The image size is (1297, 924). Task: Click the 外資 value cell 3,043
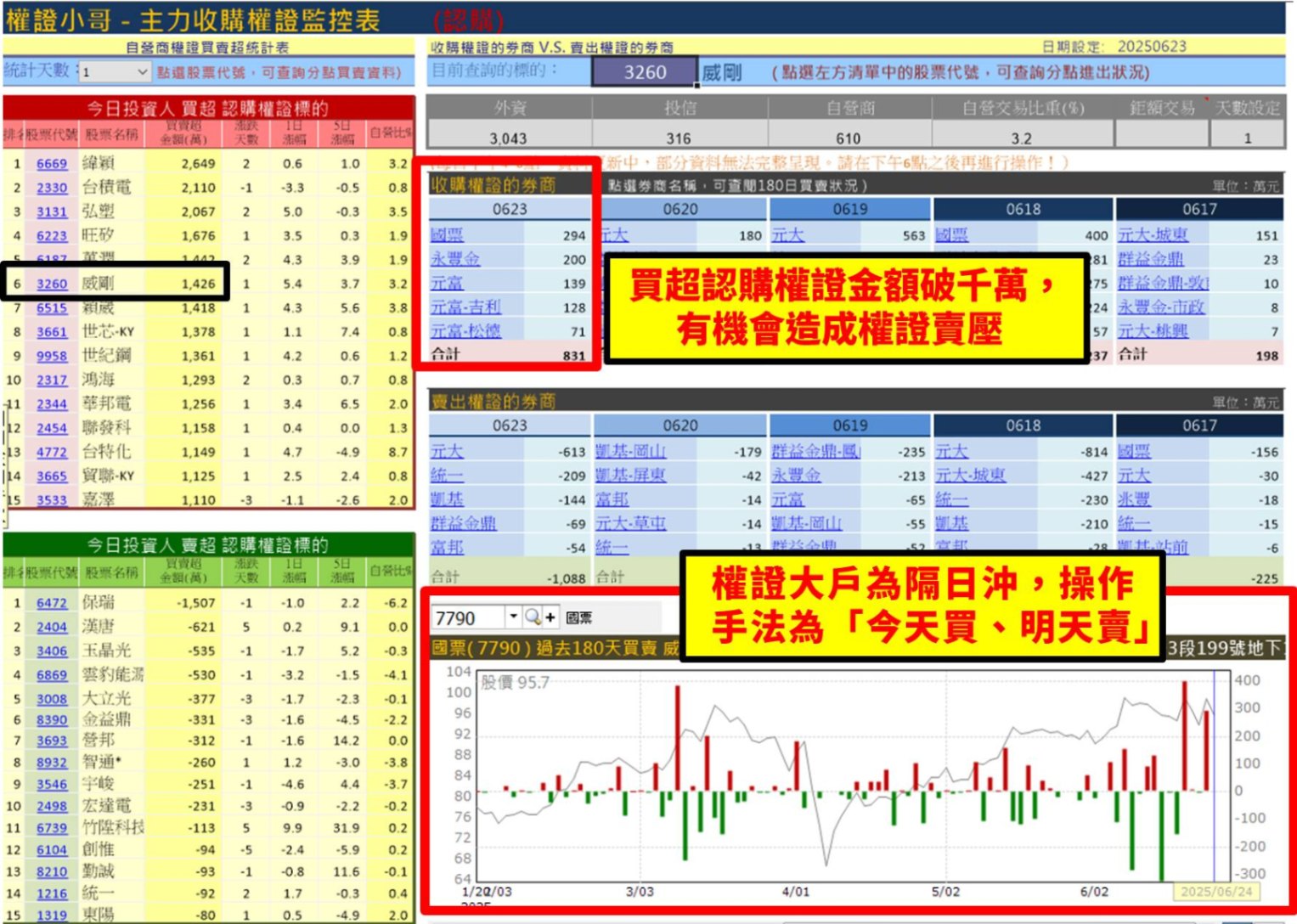508,138
